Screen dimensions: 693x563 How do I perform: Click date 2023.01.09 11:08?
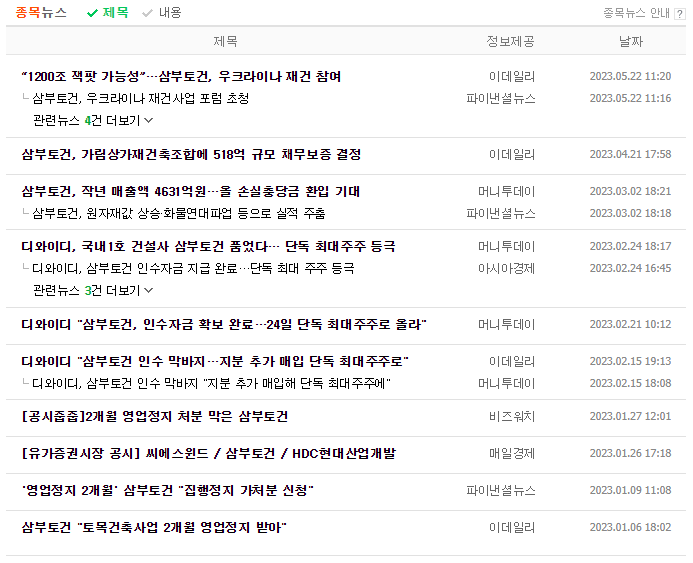(x=631, y=491)
